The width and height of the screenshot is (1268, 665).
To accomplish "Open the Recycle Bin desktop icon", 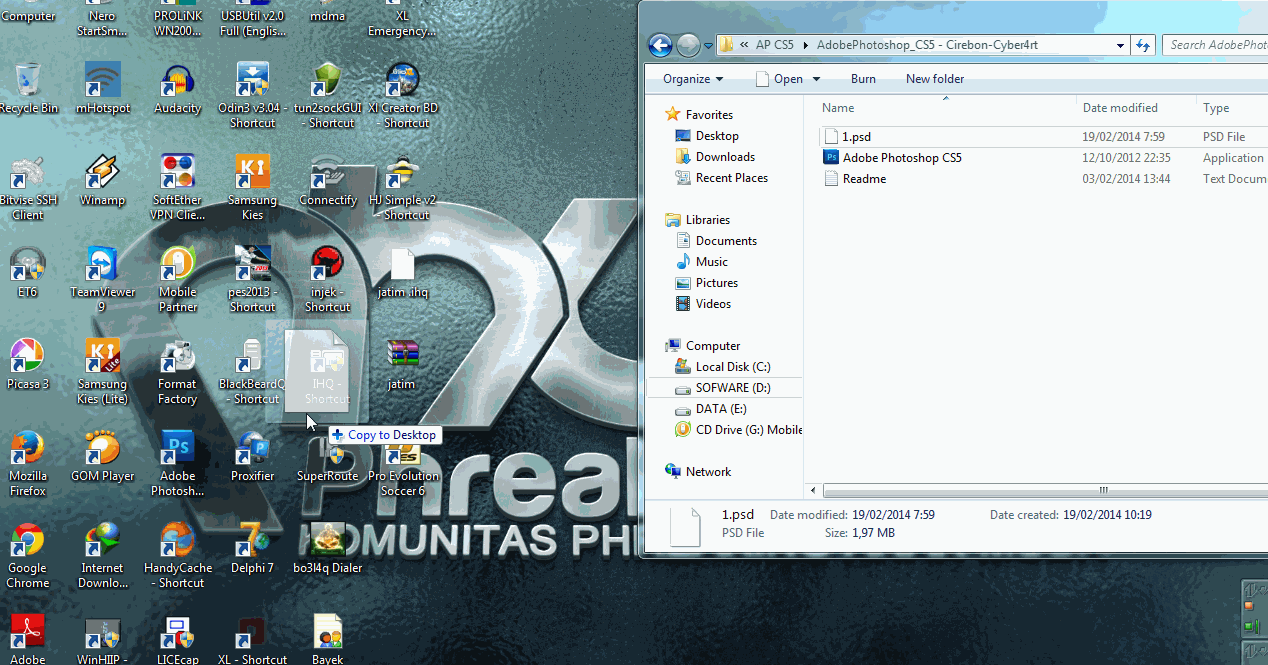I will pos(28,89).
